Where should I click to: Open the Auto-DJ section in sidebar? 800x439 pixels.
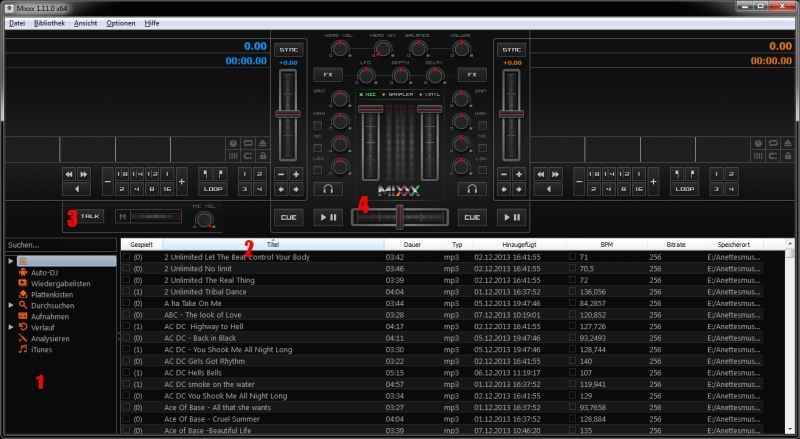tap(44, 273)
